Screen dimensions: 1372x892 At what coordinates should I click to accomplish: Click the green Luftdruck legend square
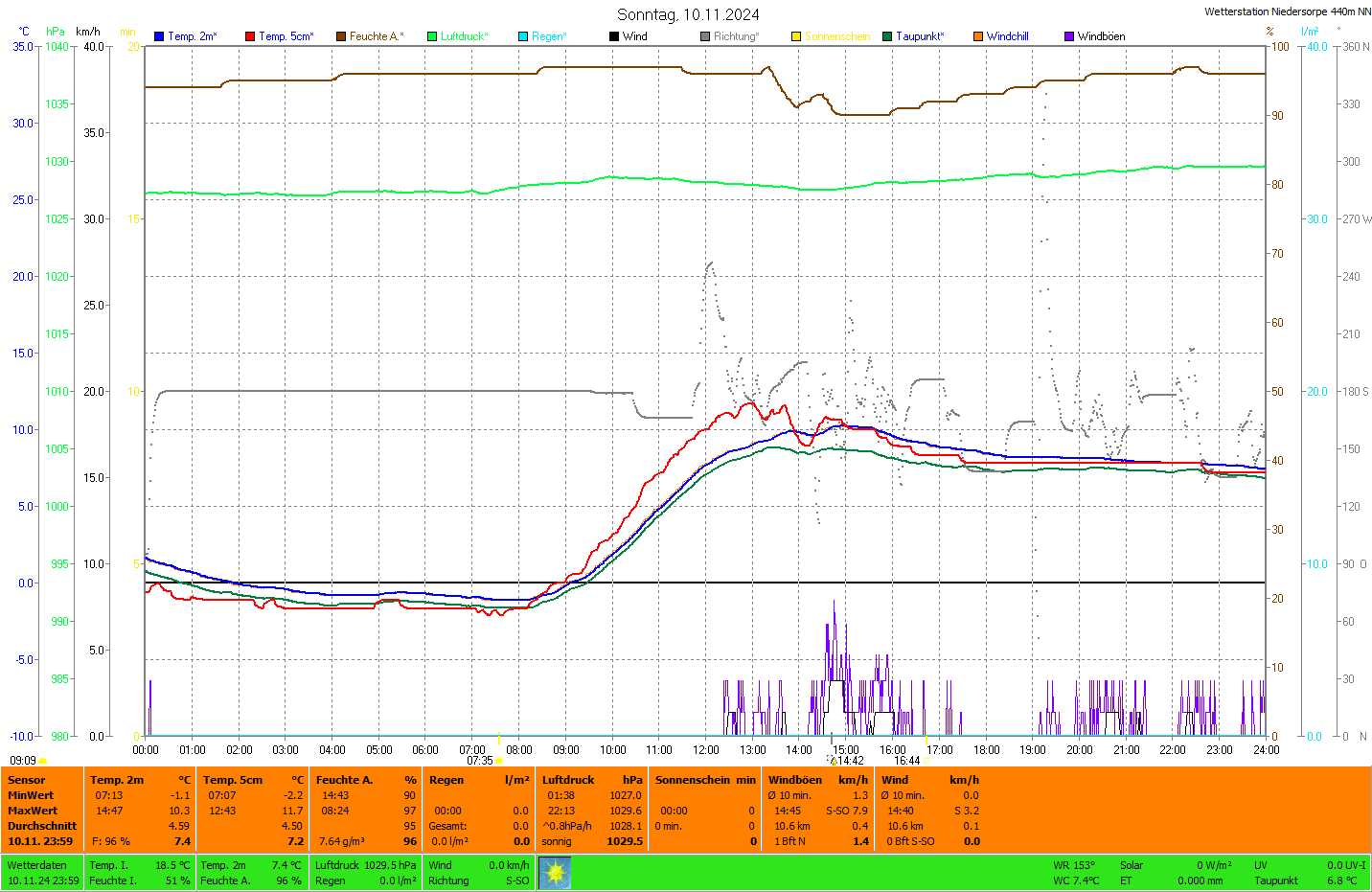[432, 36]
